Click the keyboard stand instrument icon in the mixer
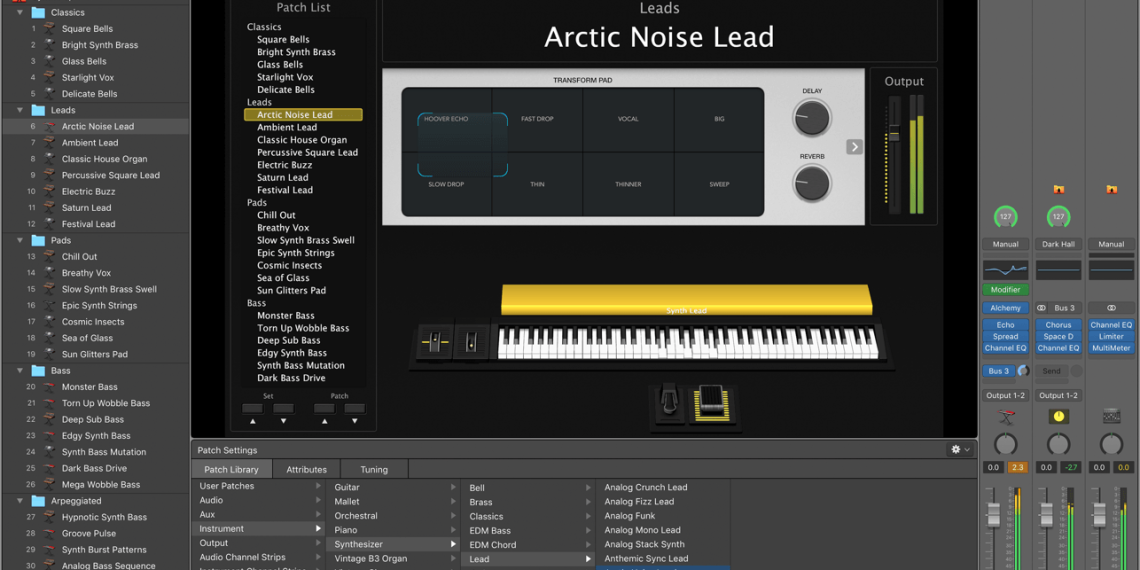This screenshot has width=1140, height=570. click(x=1005, y=416)
